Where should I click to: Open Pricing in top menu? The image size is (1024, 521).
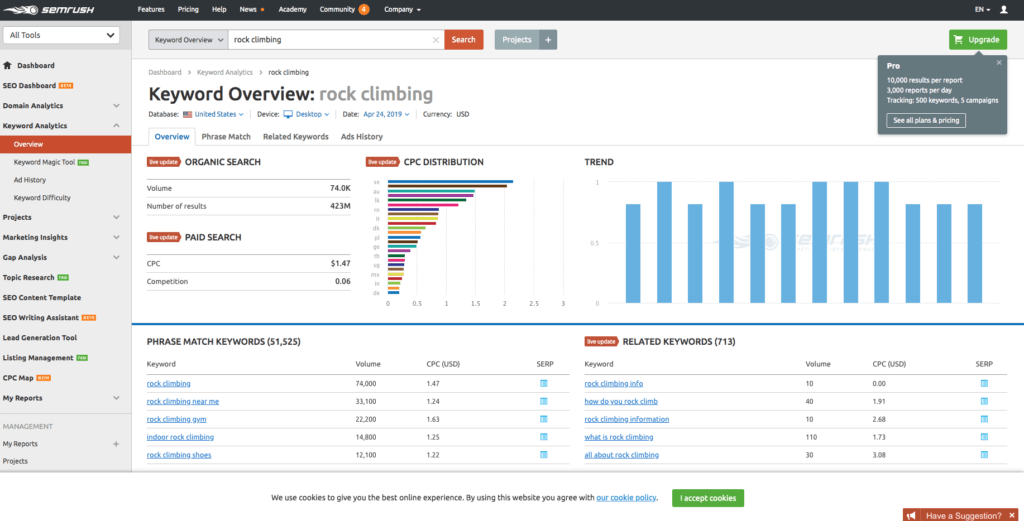(x=188, y=10)
